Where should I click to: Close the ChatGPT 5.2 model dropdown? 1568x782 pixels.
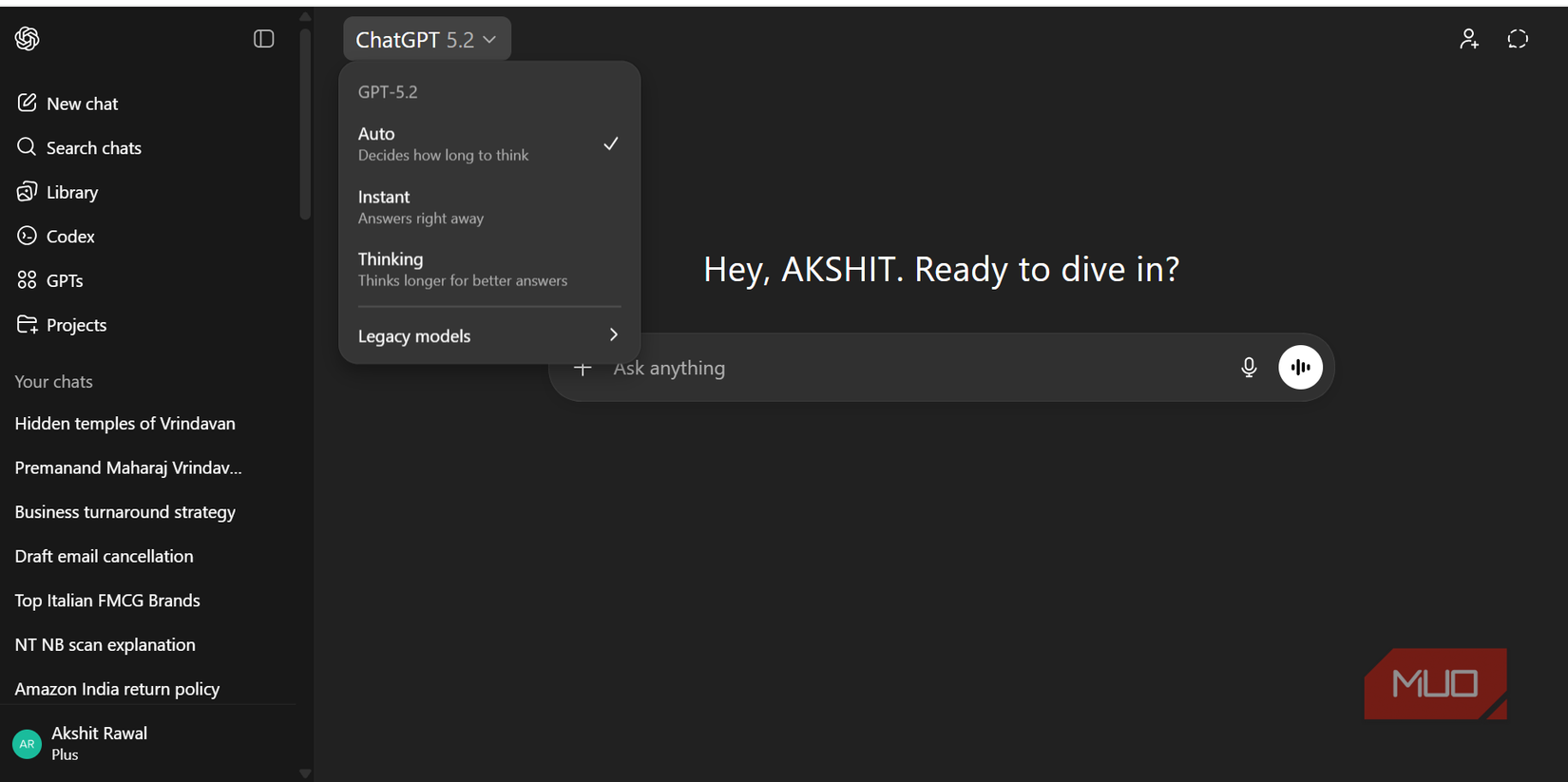(x=427, y=39)
